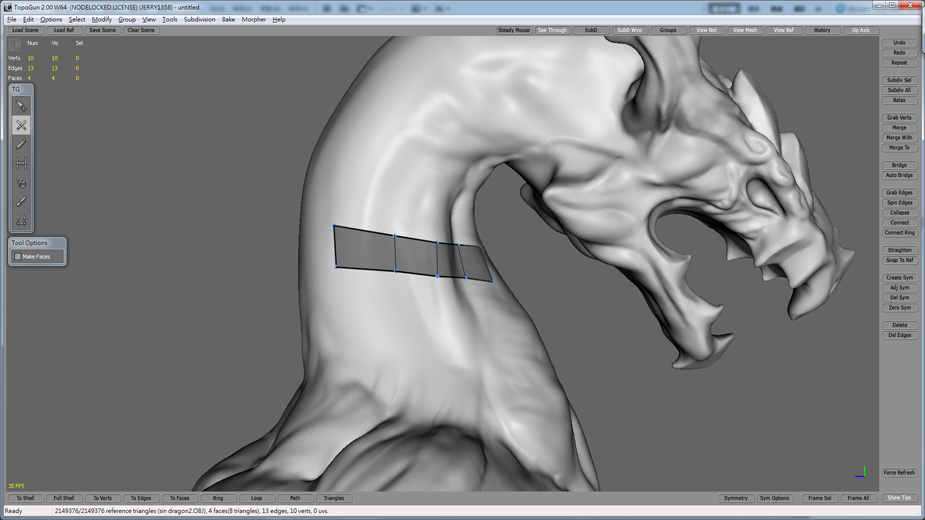Toggle the SubD Wire display
Screen dimensions: 925x520
(629, 30)
